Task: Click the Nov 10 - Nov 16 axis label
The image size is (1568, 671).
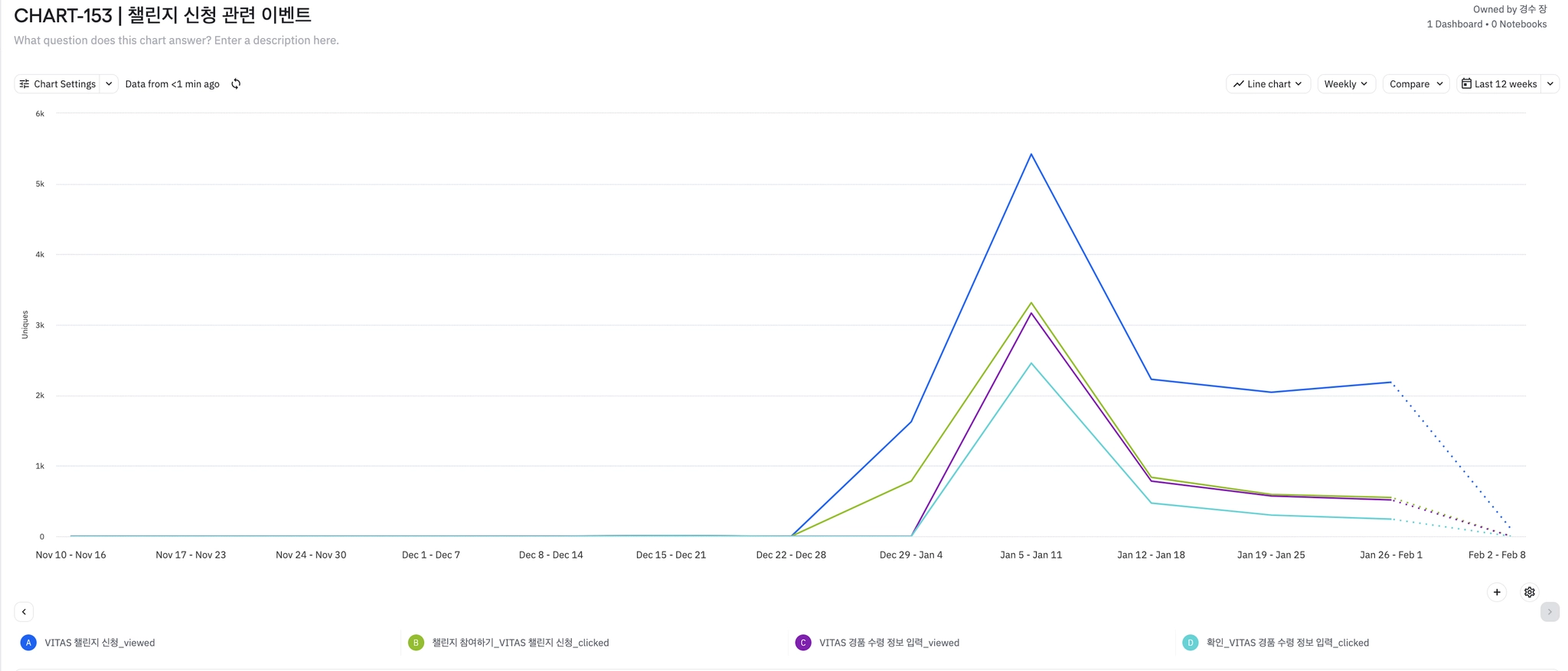Action: [x=70, y=555]
